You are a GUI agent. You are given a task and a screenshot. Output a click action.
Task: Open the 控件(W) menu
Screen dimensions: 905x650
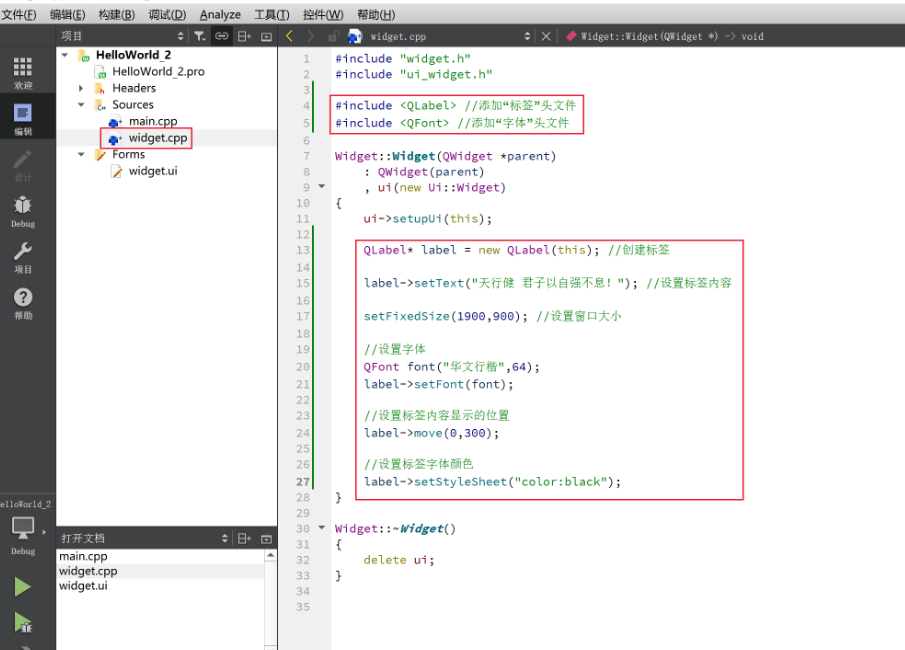click(x=323, y=14)
